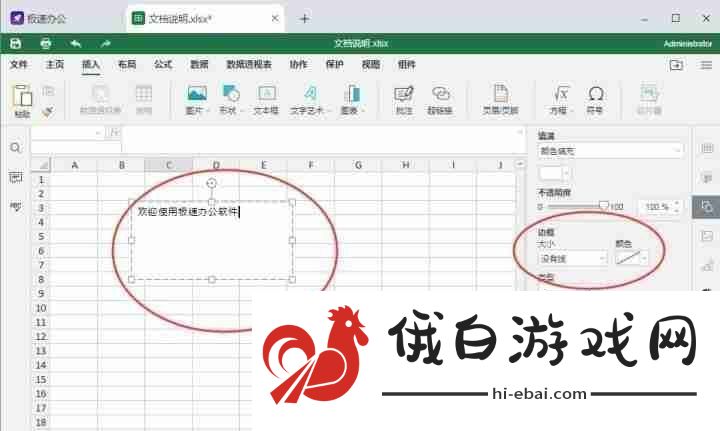Click the 方程 equation square-root icon
The height and width of the screenshot is (431, 720).
561,94
